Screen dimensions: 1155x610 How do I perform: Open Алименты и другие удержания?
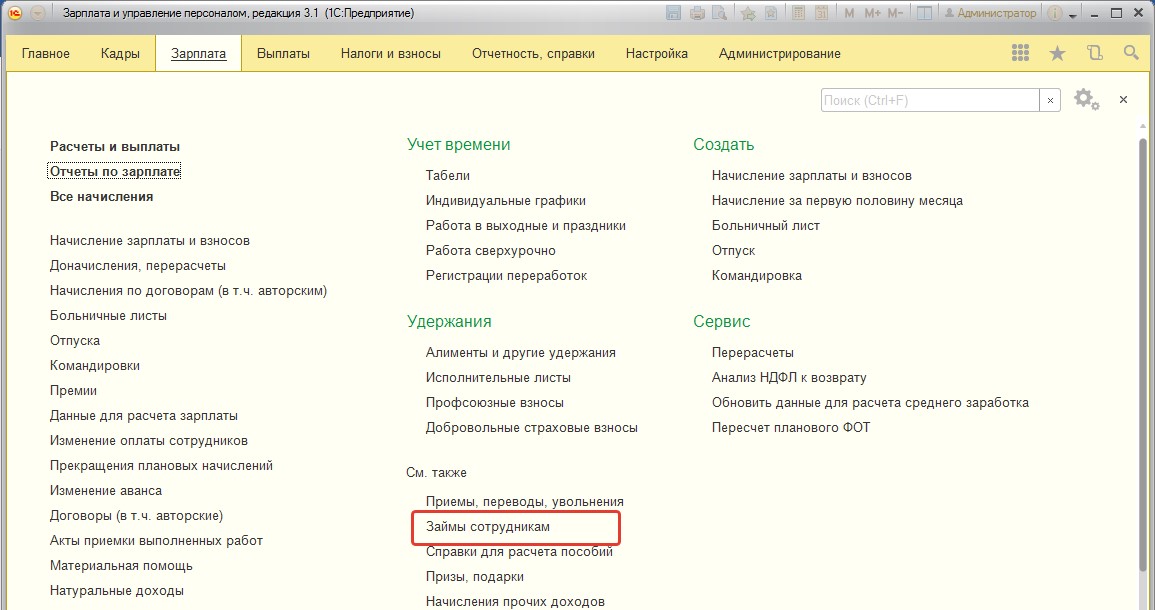coord(521,353)
